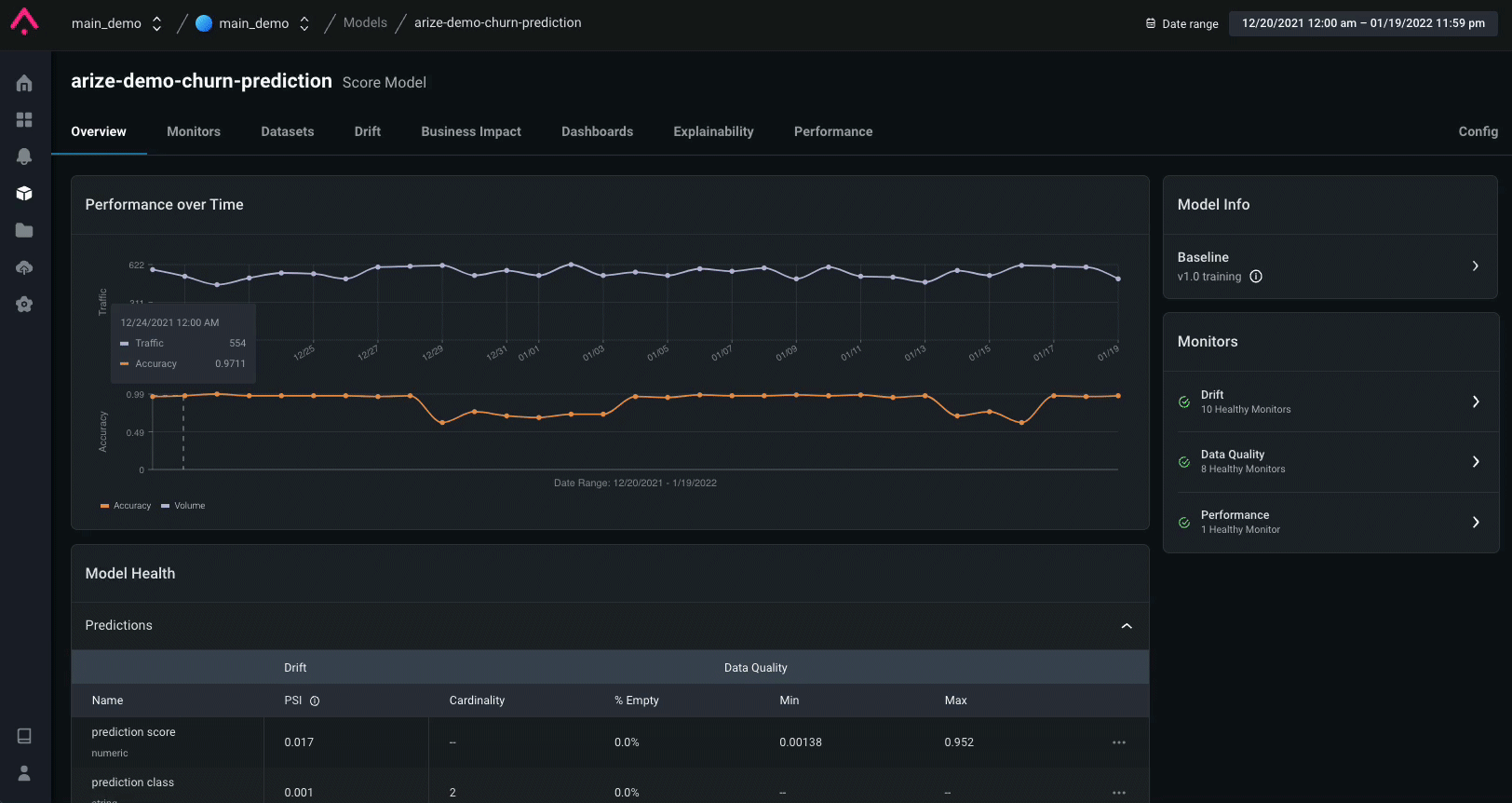Toggle the Accuracy series in chart legend
Image resolution: width=1512 pixels, height=803 pixels.
pos(126,506)
